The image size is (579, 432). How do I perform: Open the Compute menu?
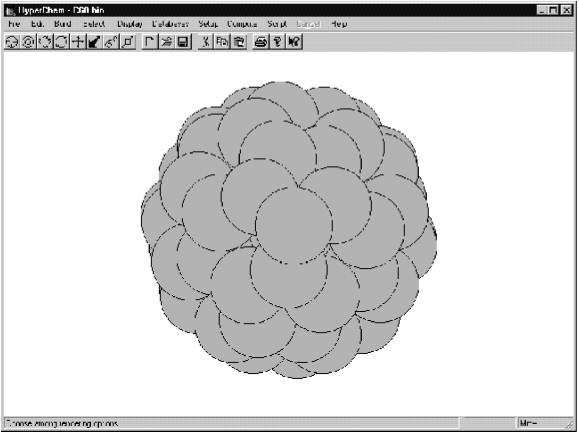242,24
